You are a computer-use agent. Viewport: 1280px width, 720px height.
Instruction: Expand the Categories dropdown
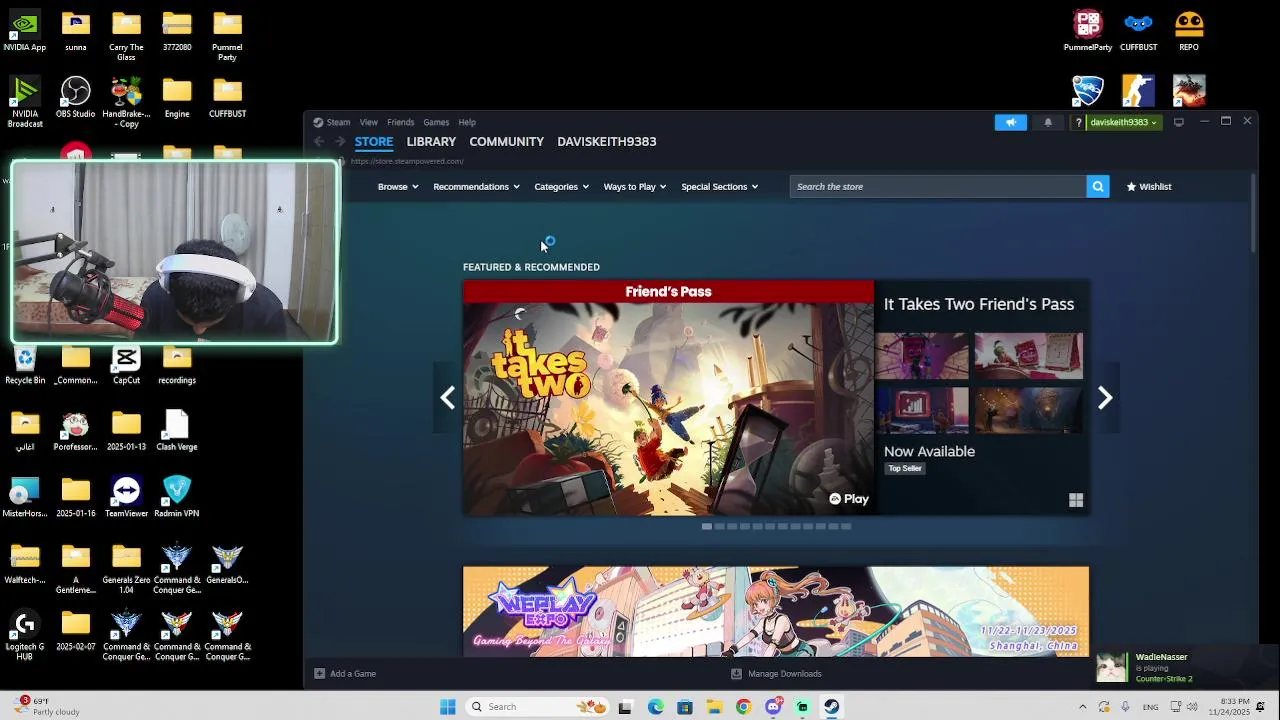[561, 187]
